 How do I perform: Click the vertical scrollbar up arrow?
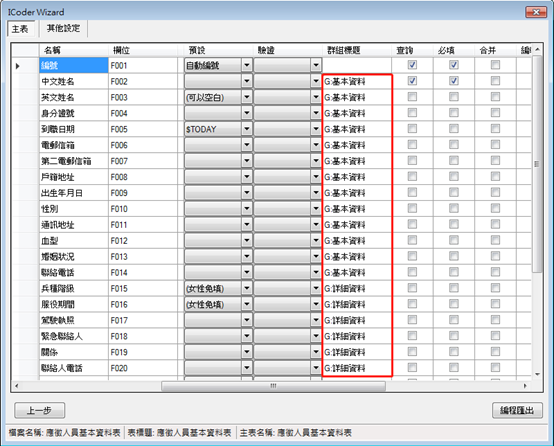pos(537,49)
